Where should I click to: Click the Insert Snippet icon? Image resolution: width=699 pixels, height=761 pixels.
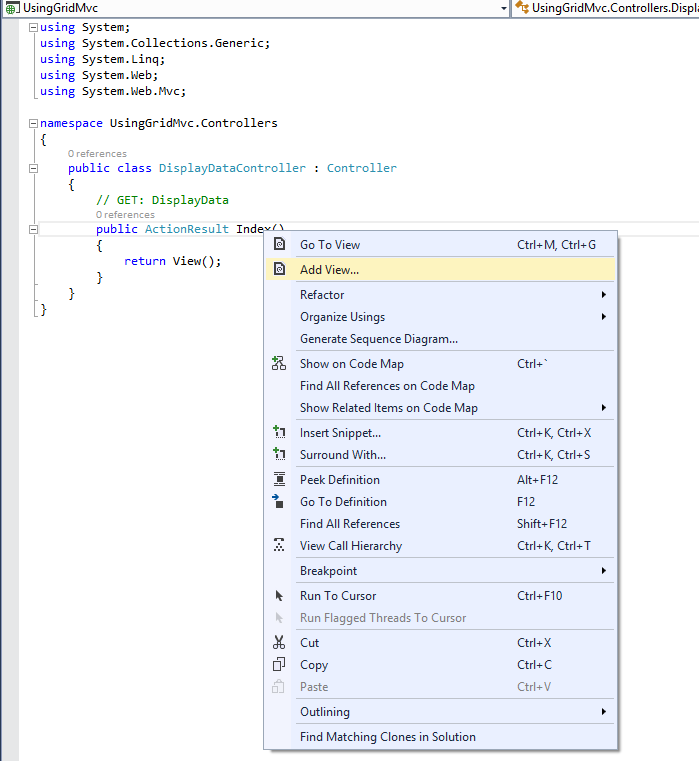279,432
